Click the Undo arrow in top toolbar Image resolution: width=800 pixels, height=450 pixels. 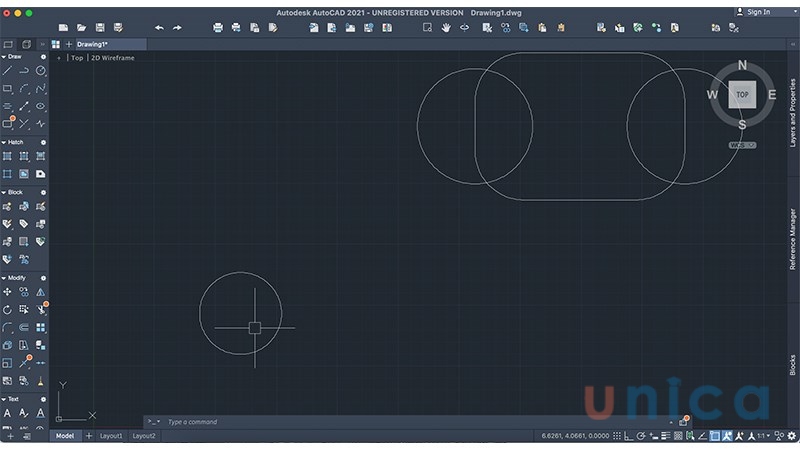[159, 27]
